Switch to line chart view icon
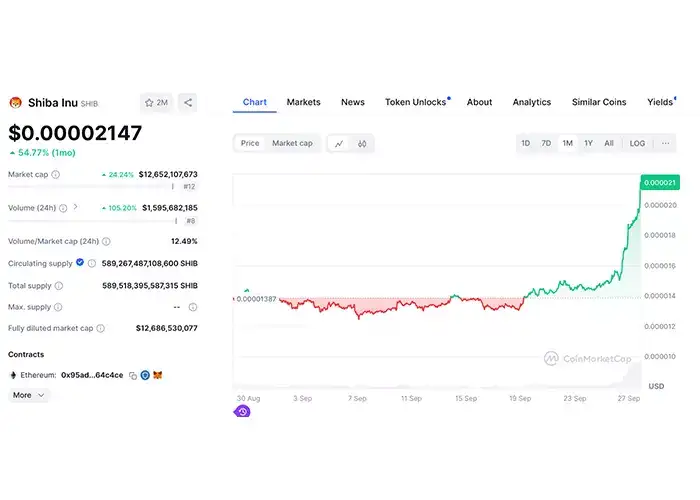700x500 pixels. click(339, 144)
